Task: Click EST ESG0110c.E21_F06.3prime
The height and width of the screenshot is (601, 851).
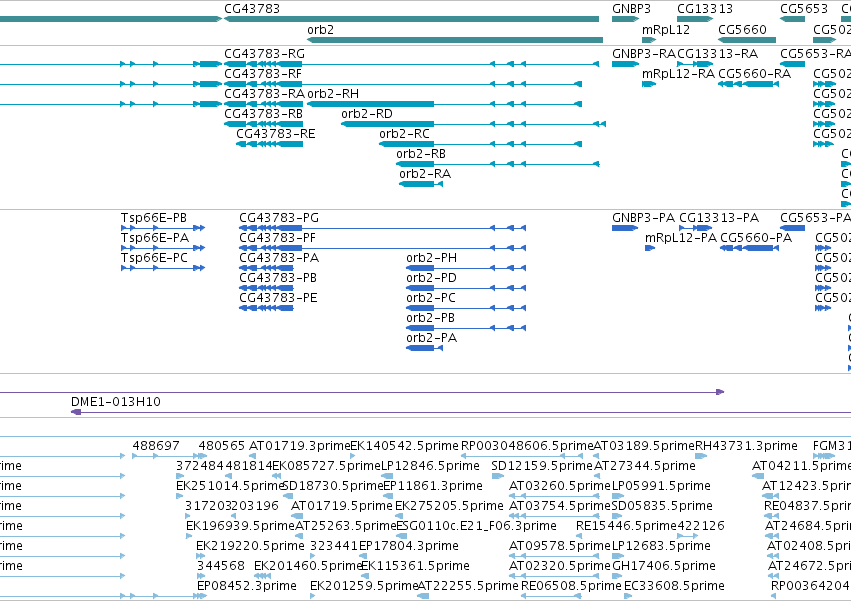Action: pyautogui.click(x=476, y=526)
